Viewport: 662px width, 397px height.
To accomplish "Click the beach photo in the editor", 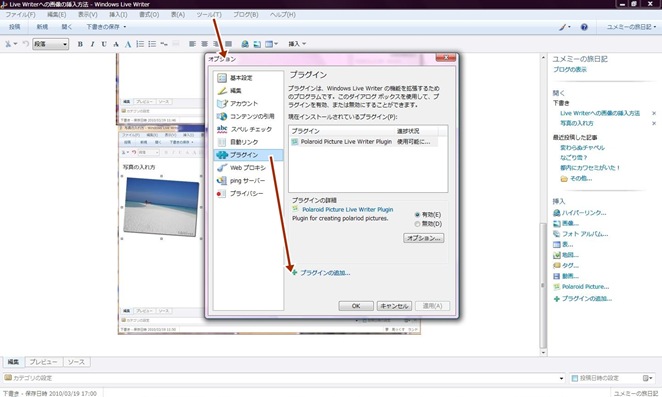I will pos(161,207).
